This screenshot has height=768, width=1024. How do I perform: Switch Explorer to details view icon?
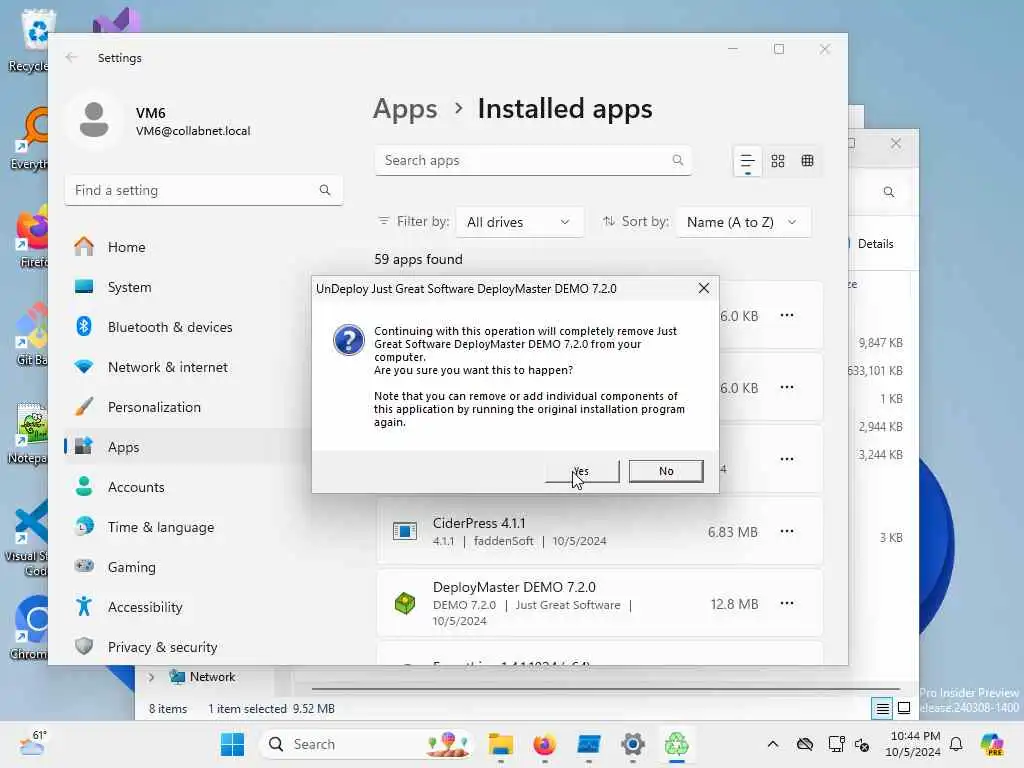point(882,708)
